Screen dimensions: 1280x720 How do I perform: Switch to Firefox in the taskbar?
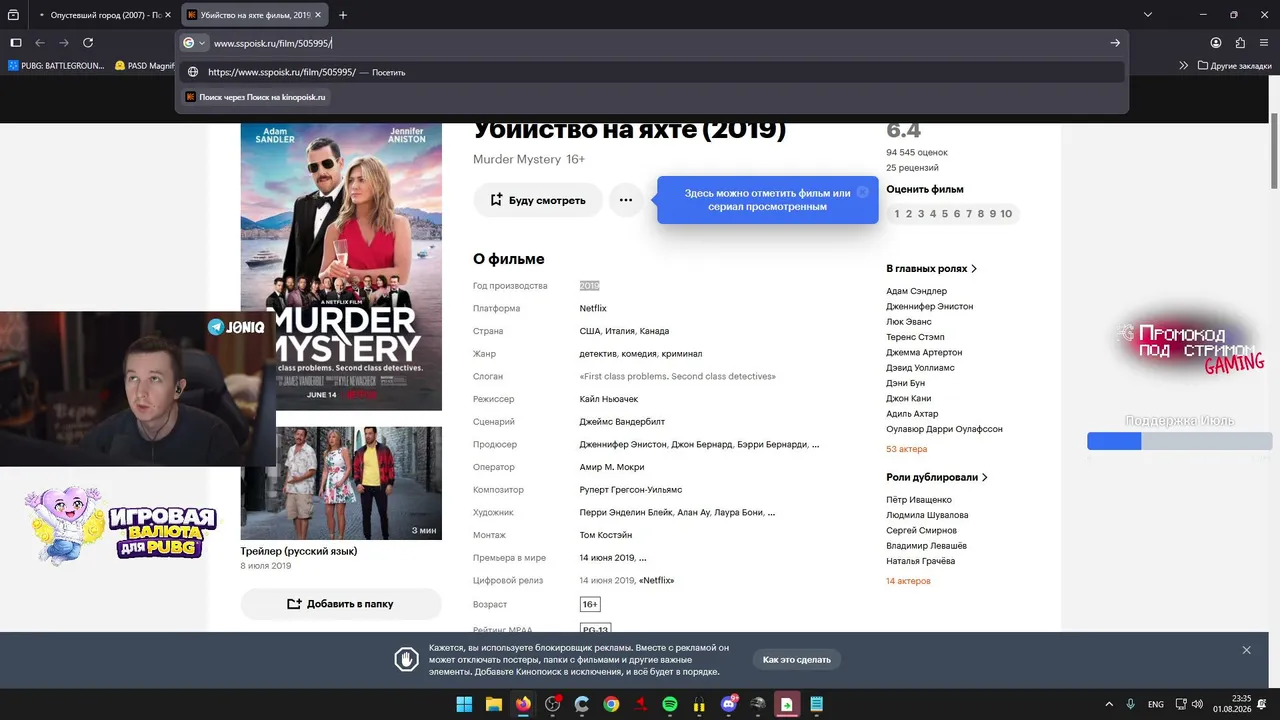coord(523,705)
